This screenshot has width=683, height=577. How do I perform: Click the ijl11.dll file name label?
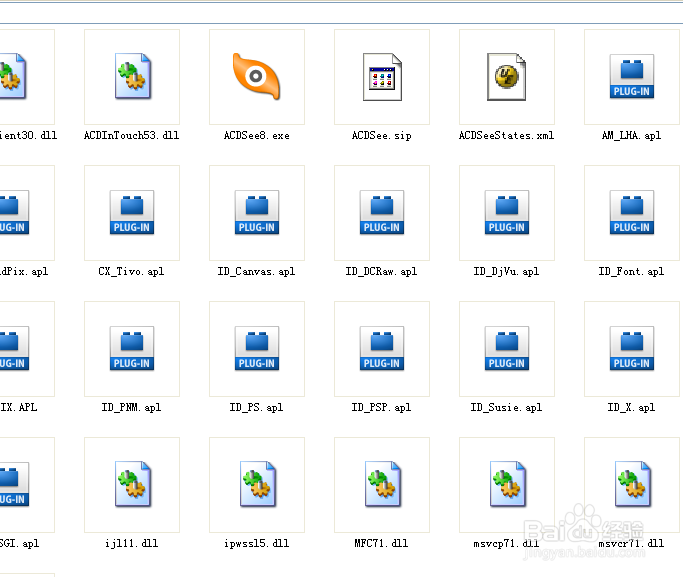(x=132, y=543)
